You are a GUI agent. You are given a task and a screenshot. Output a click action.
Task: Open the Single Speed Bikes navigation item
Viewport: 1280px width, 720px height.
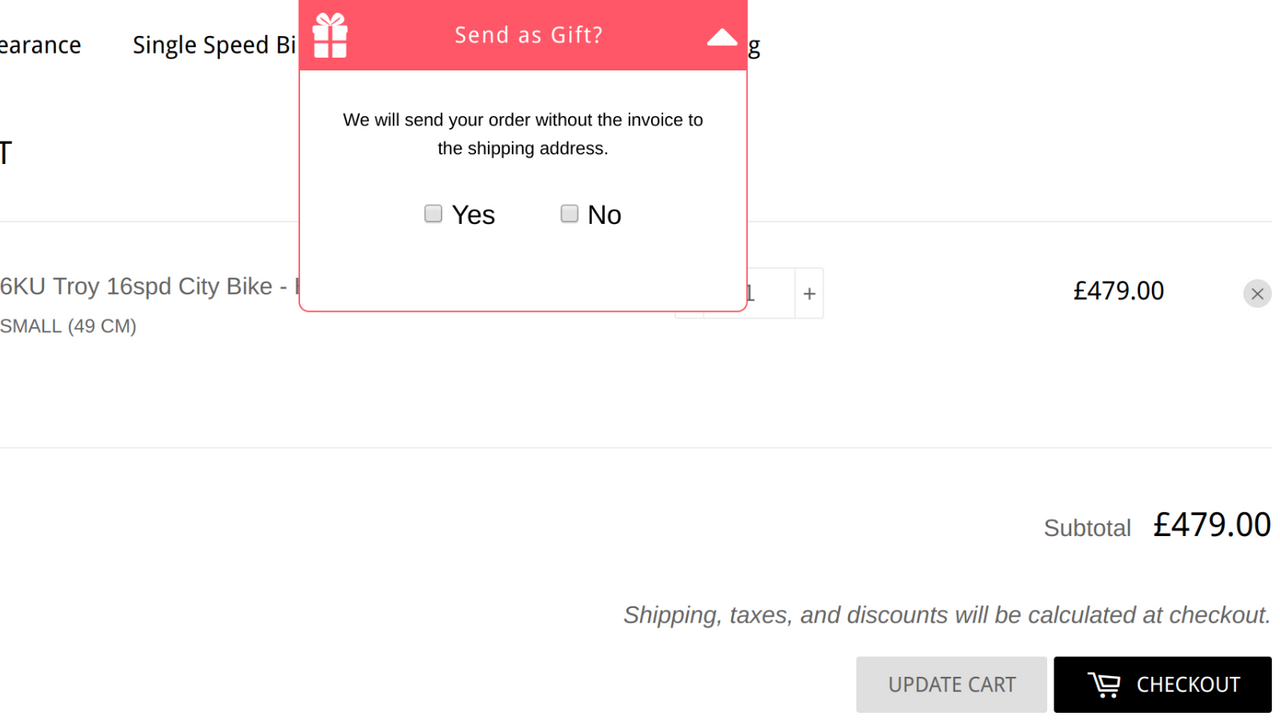(215, 44)
